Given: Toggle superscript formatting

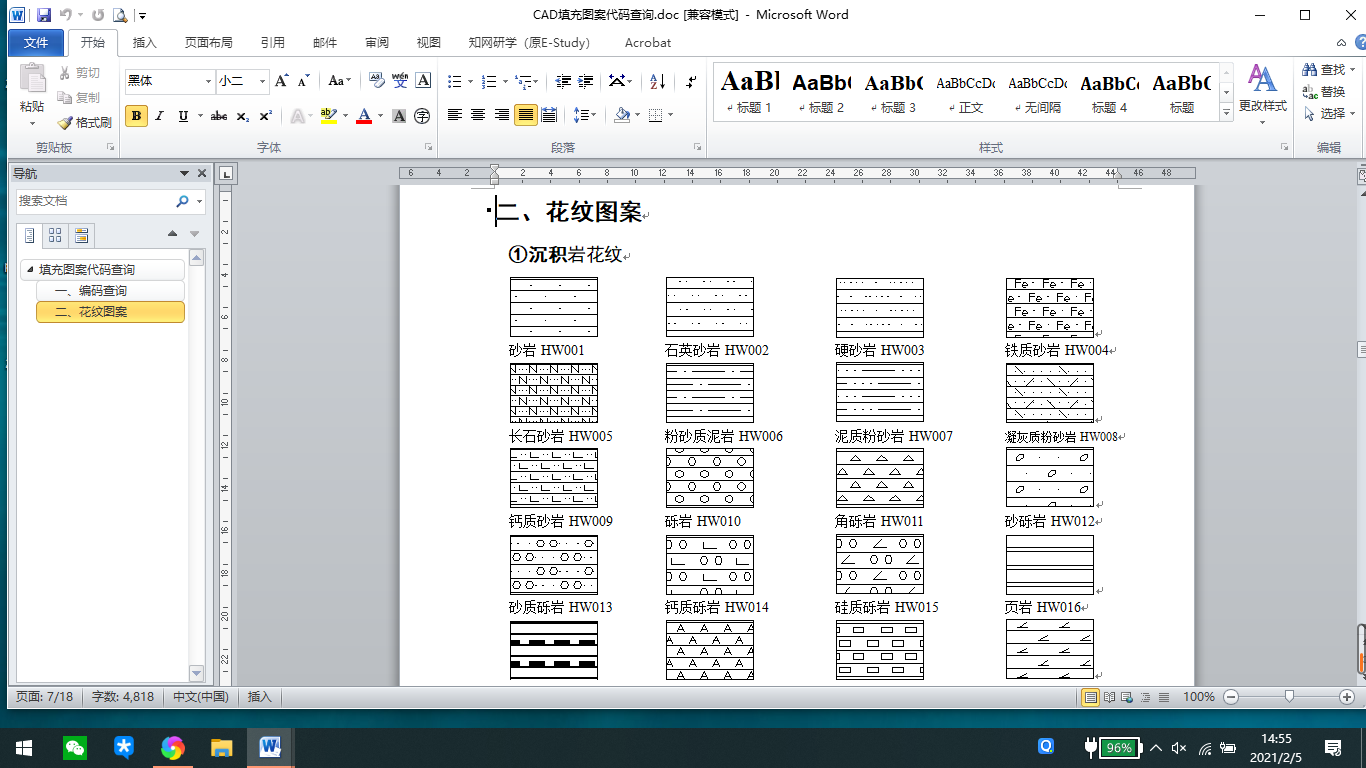Looking at the screenshot, I should 265,116.
